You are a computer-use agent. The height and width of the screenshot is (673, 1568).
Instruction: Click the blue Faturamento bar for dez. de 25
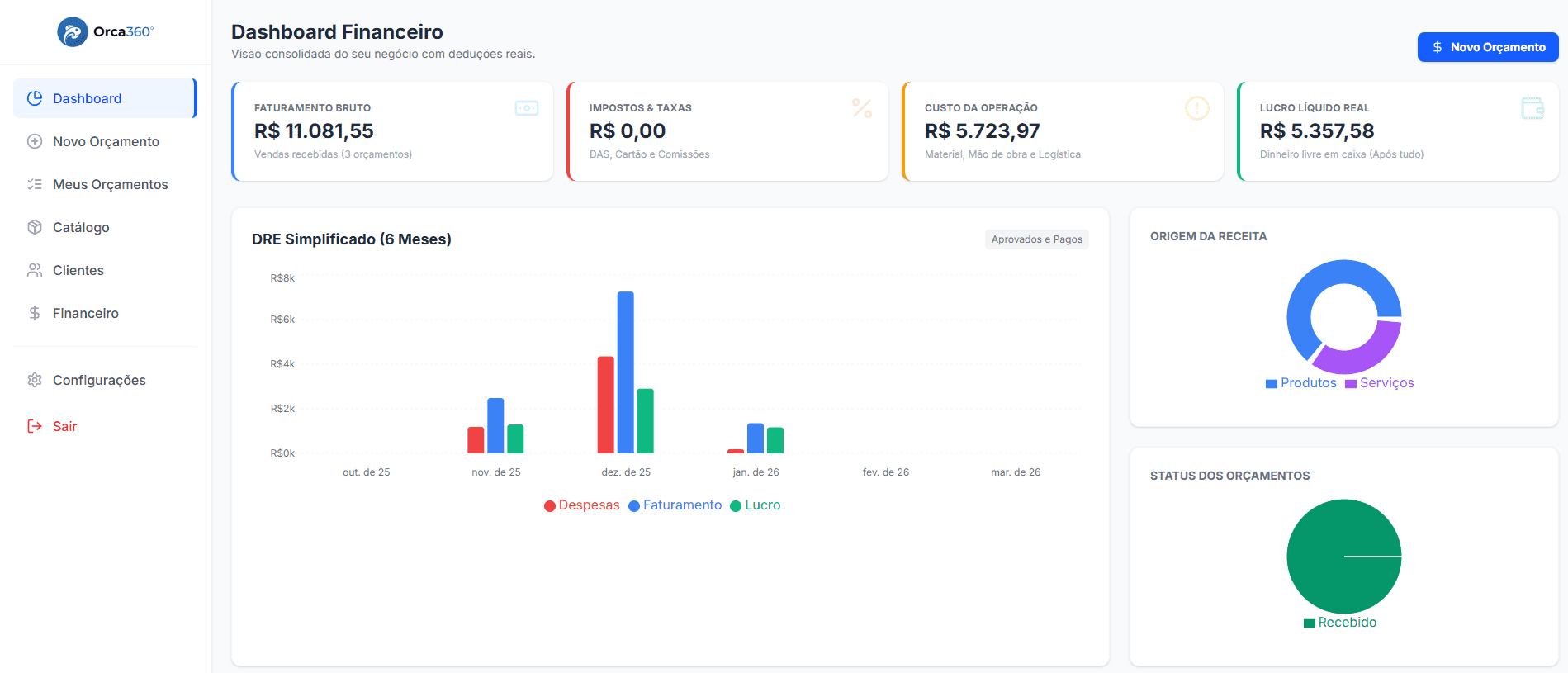pyautogui.click(x=626, y=372)
